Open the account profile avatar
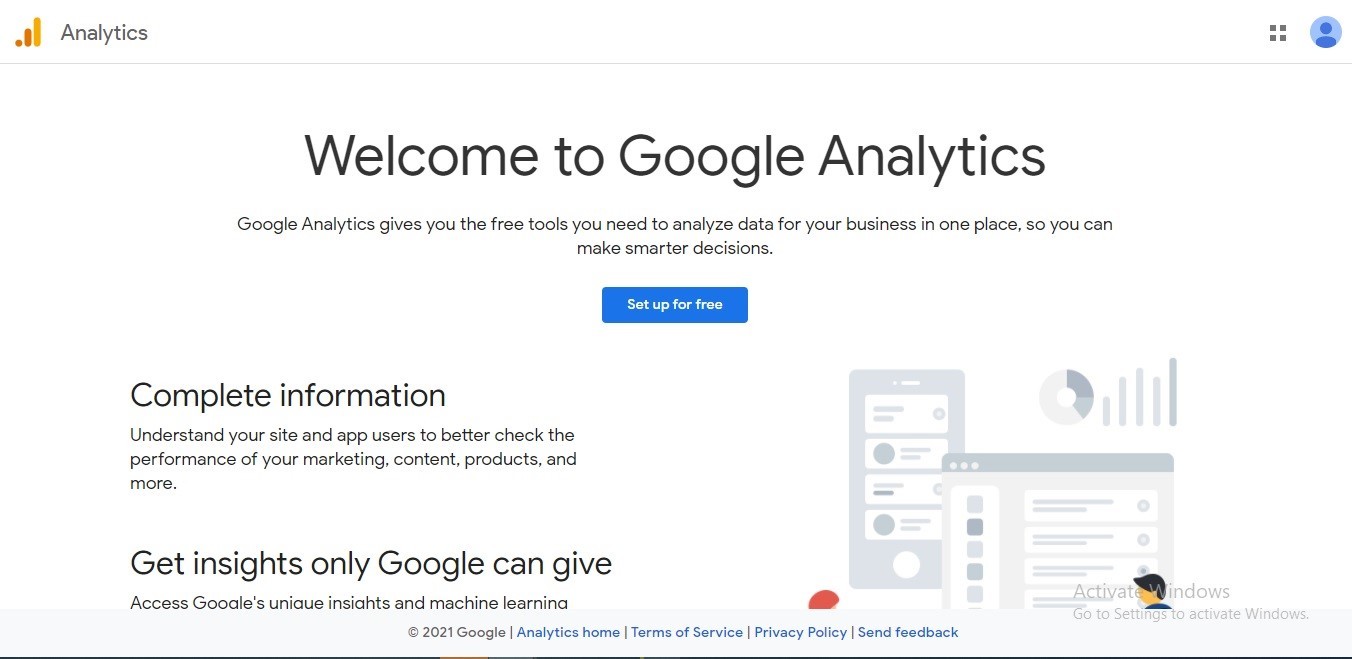This screenshot has width=1352, height=659. click(1325, 33)
